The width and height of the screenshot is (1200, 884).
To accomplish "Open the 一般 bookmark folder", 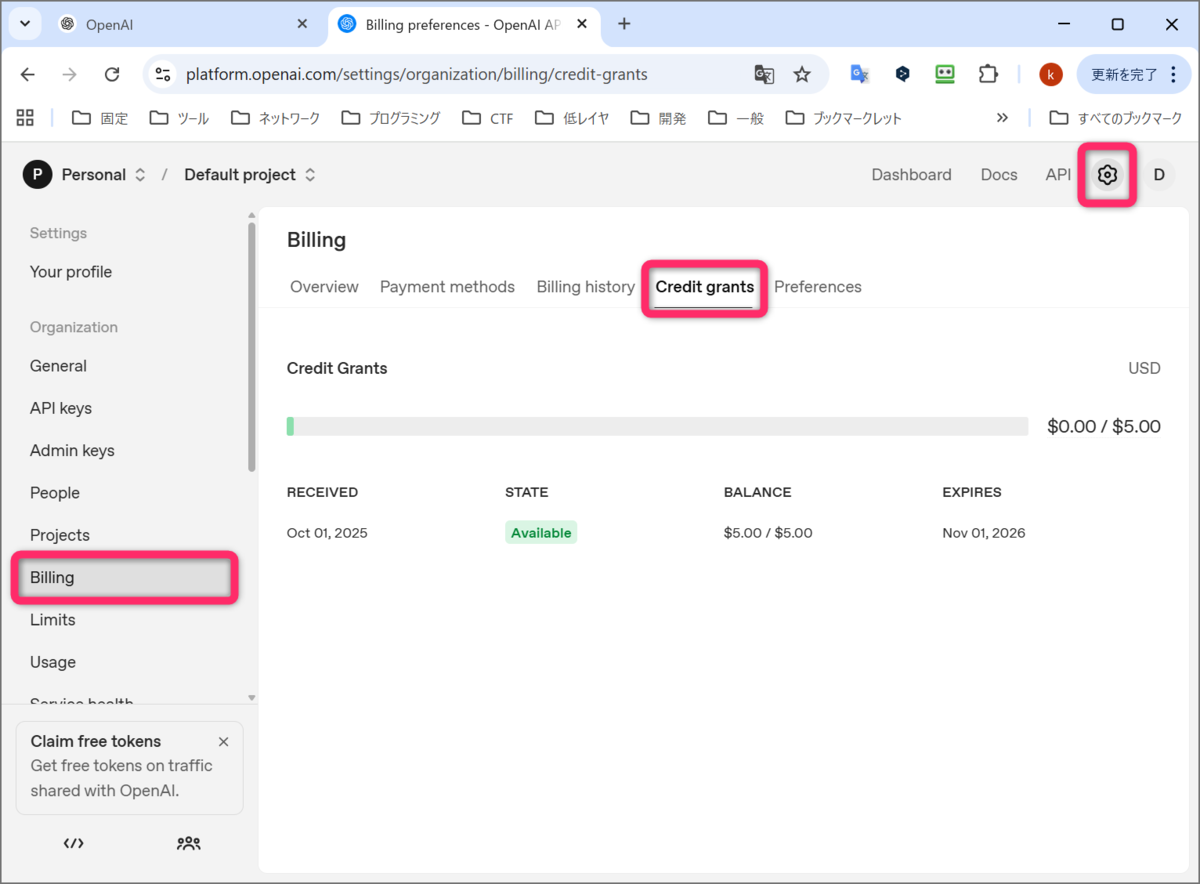I will (736, 118).
